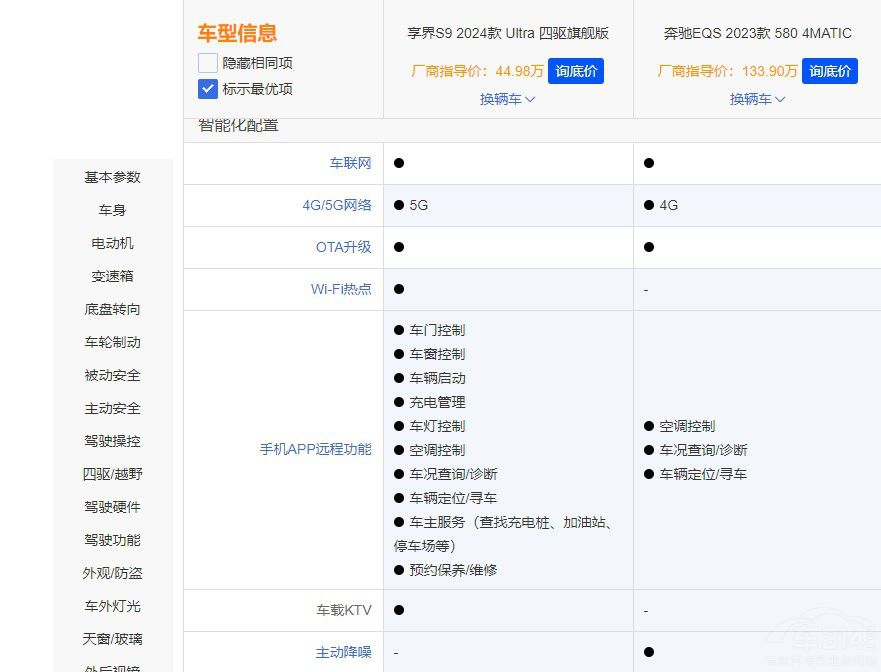Screen dimensions: 881x672
Task: Open the 车联网 parameter link
Action: tap(349, 163)
